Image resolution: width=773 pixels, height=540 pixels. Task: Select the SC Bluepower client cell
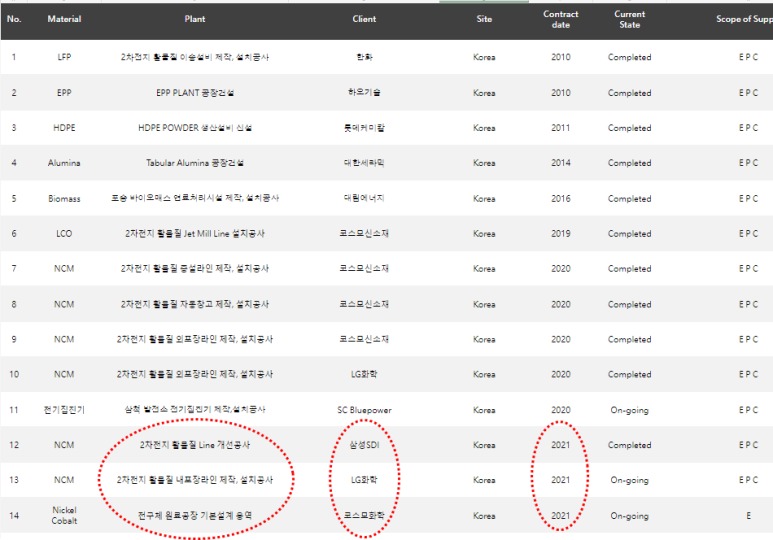pyautogui.click(x=364, y=410)
